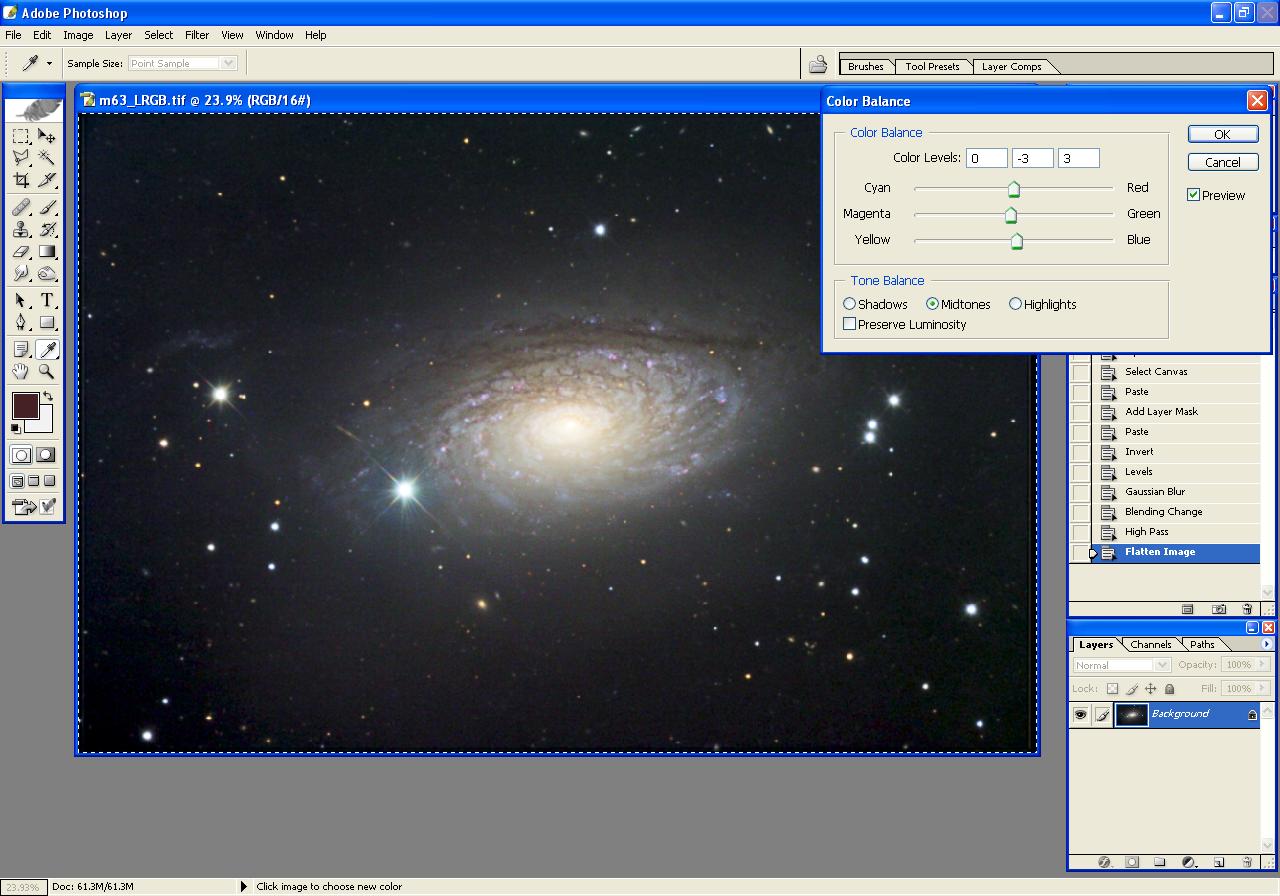Select the Magic Wand tool
Viewport: 1280px width, 896px height.
pos(47,158)
